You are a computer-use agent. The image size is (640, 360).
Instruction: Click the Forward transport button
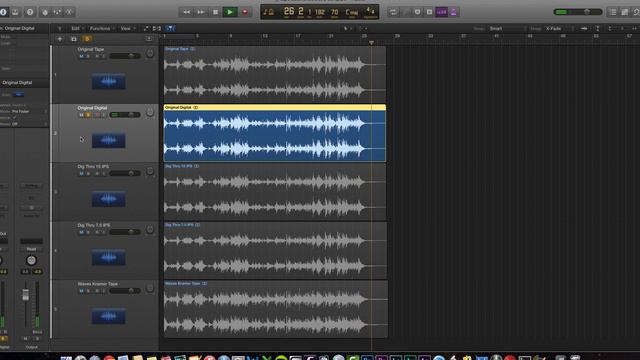click(201, 12)
